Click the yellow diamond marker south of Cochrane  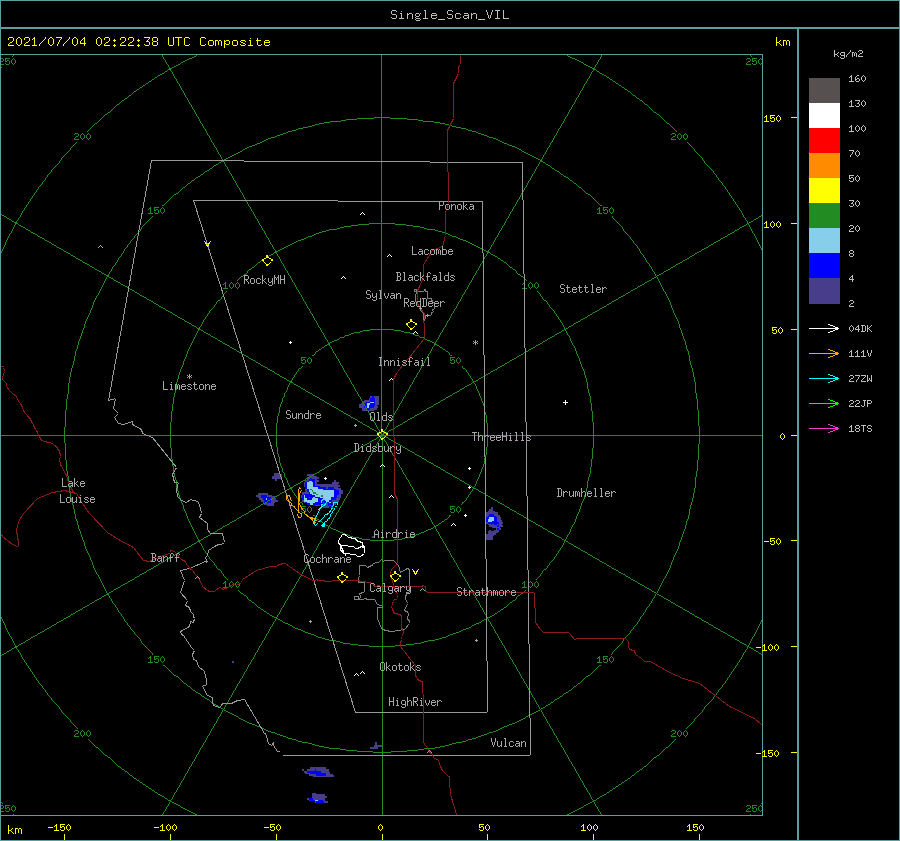click(x=342, y=577)
